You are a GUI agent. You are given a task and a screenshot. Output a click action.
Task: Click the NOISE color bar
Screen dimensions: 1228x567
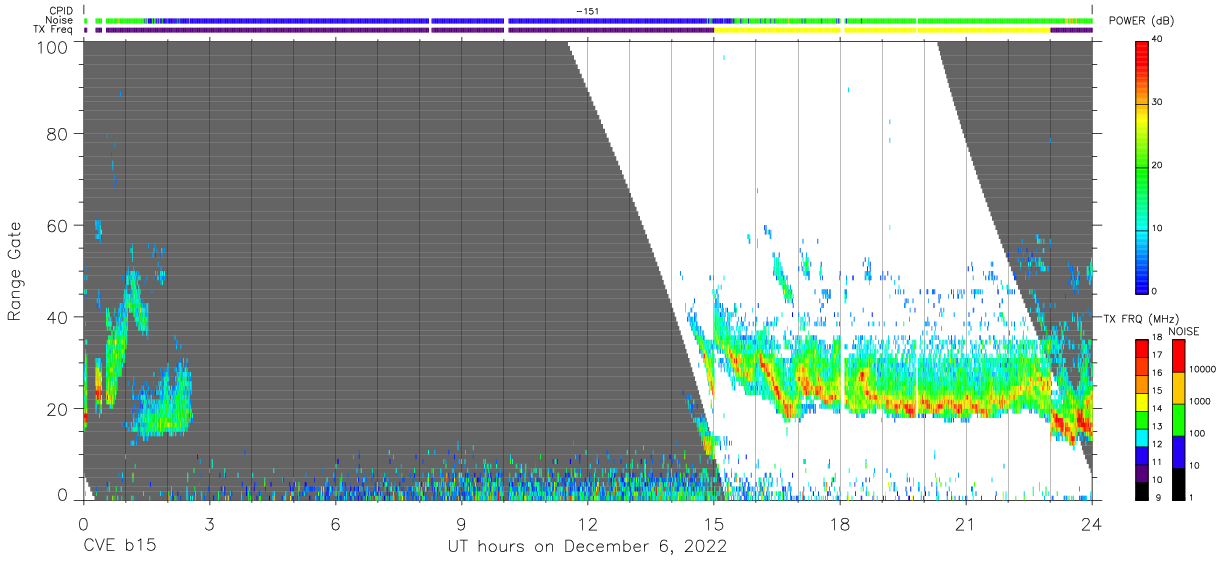(x=1177, y=419)
